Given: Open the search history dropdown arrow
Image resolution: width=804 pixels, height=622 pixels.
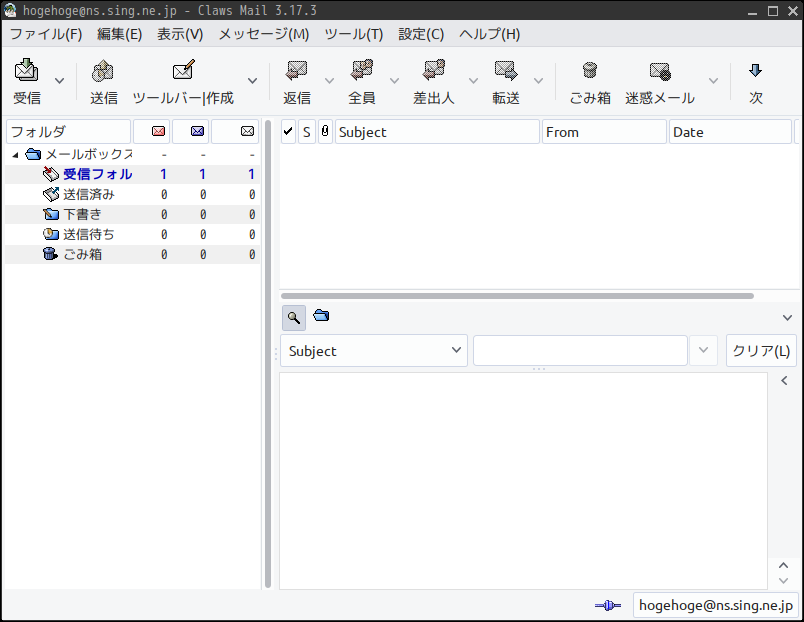Looking at the screenshot, I should point(704,350).
